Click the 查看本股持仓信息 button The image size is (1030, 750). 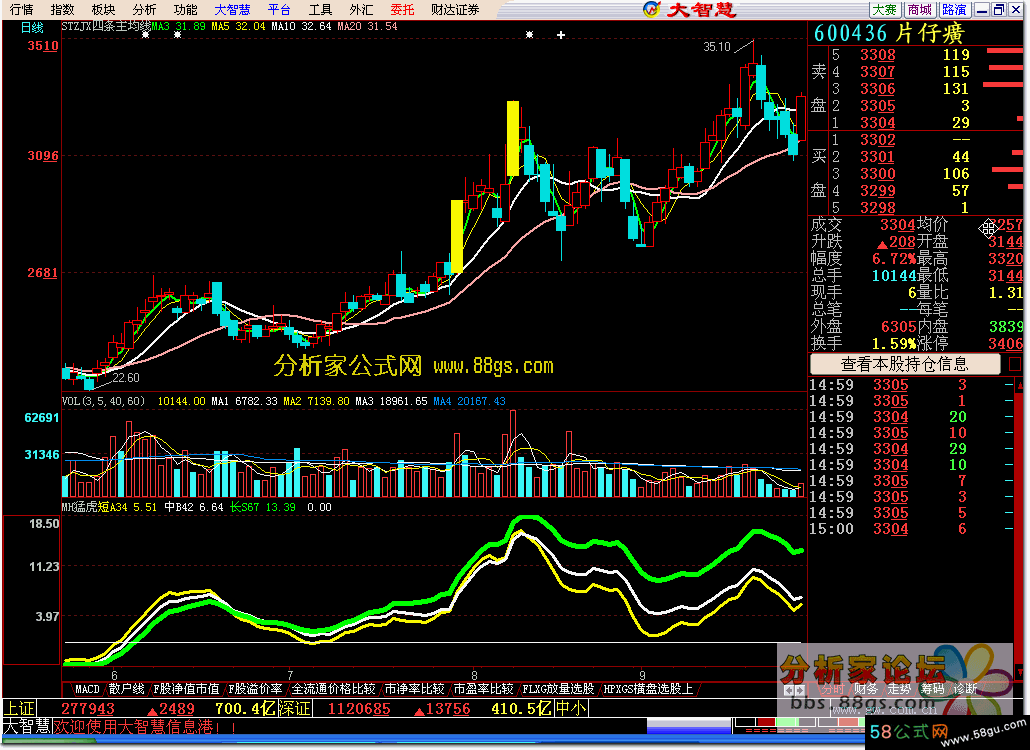point(905,364)
